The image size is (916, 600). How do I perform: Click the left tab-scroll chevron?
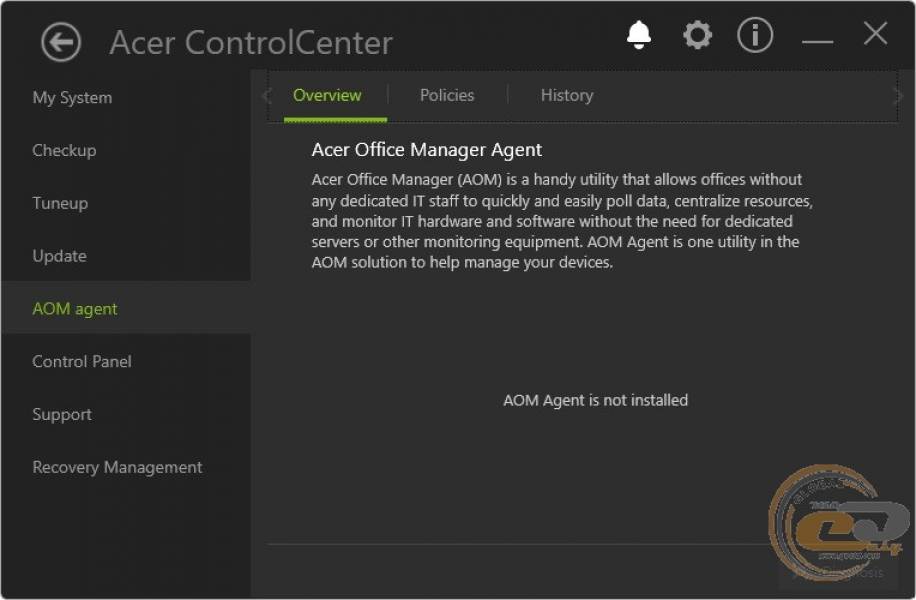(267, 96)
